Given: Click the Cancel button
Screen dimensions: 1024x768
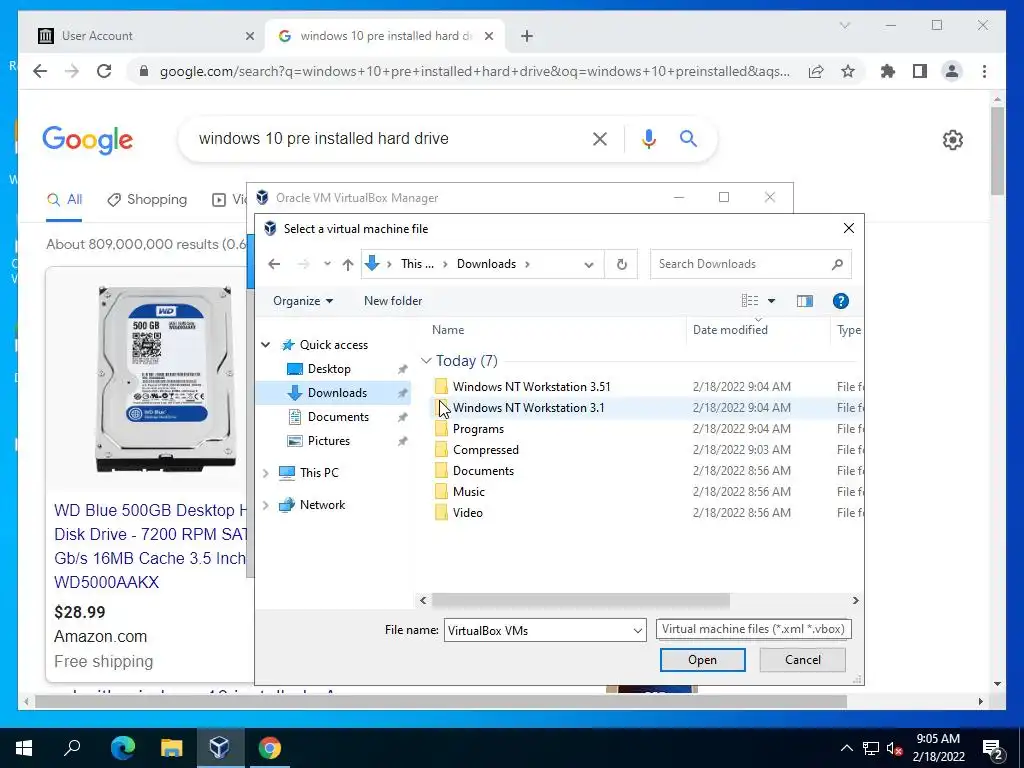Looking at the screenshot, I should tap(803, 660).
